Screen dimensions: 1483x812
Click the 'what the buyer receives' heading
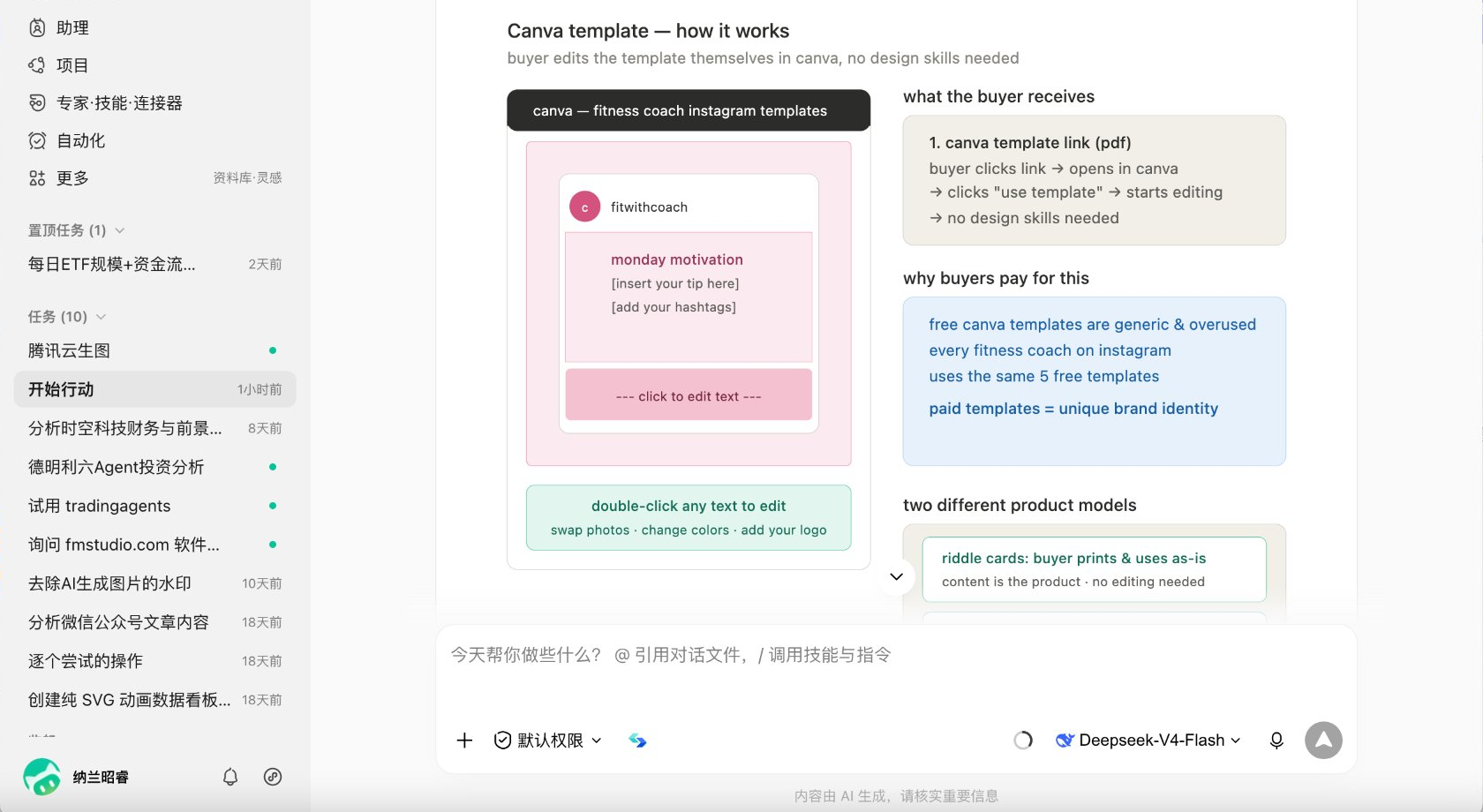[x=998, y=97]
